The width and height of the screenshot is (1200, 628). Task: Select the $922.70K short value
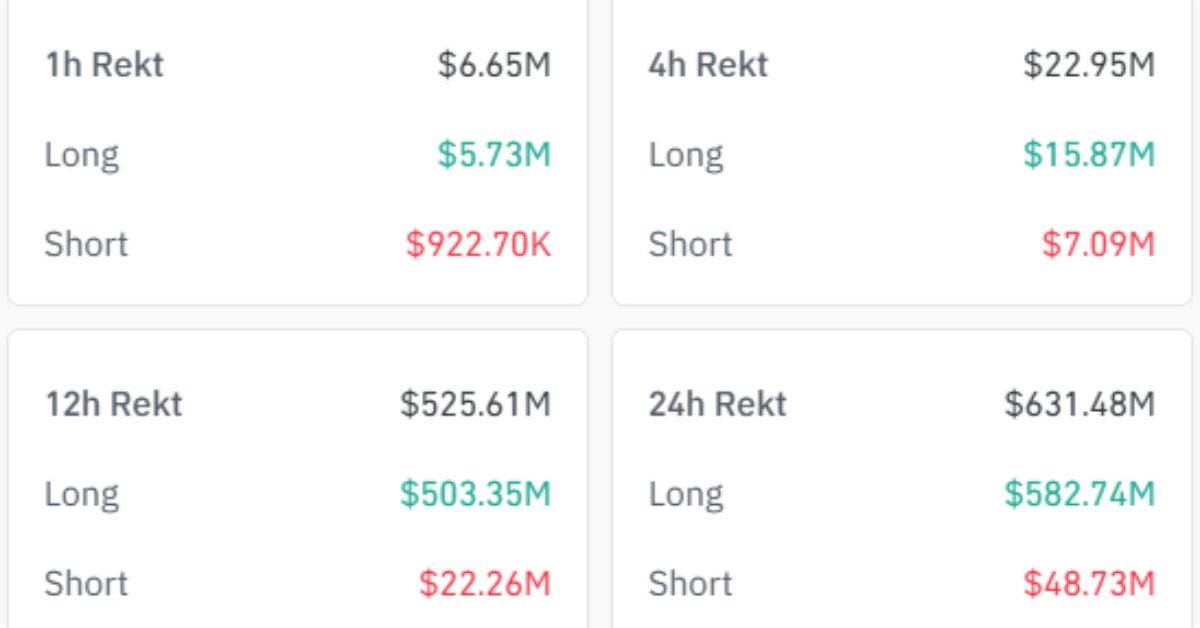point(479,244)
